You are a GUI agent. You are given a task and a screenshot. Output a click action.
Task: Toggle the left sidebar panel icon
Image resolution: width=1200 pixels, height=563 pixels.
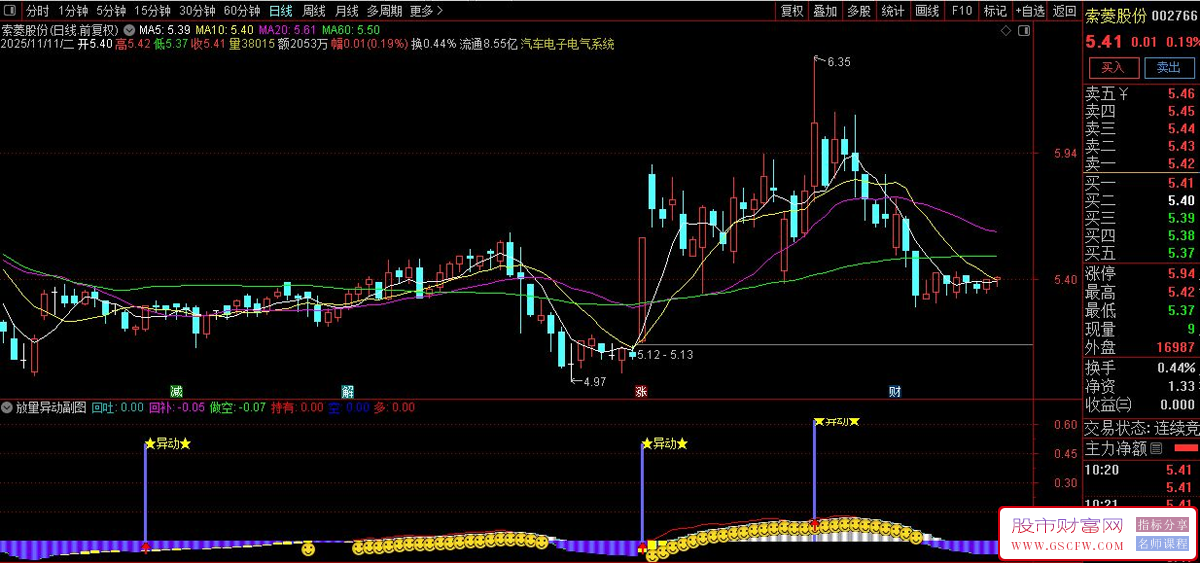point(8,11)
